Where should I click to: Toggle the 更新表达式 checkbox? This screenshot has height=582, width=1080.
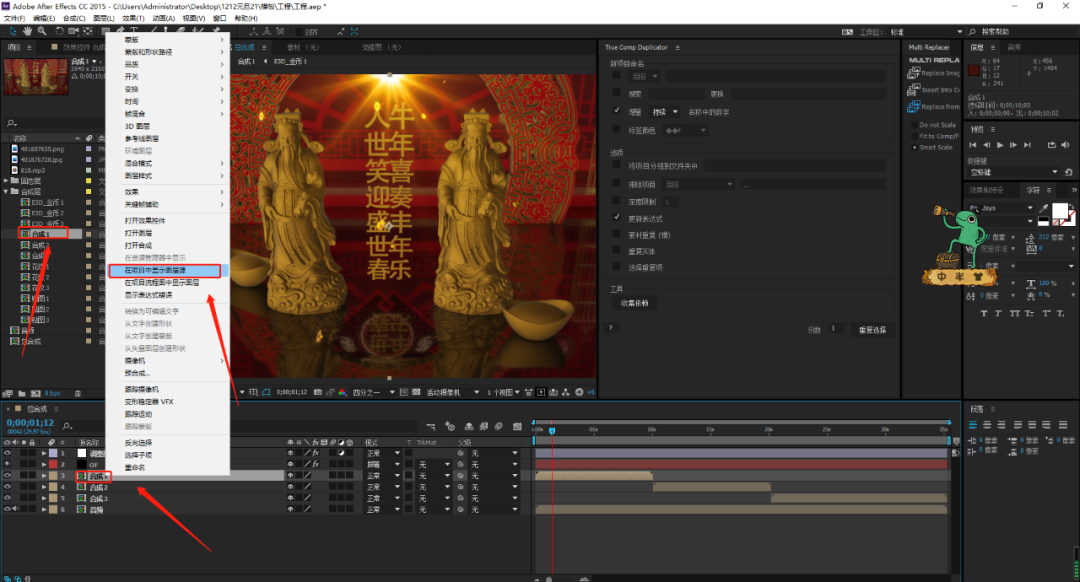point(616,218)
